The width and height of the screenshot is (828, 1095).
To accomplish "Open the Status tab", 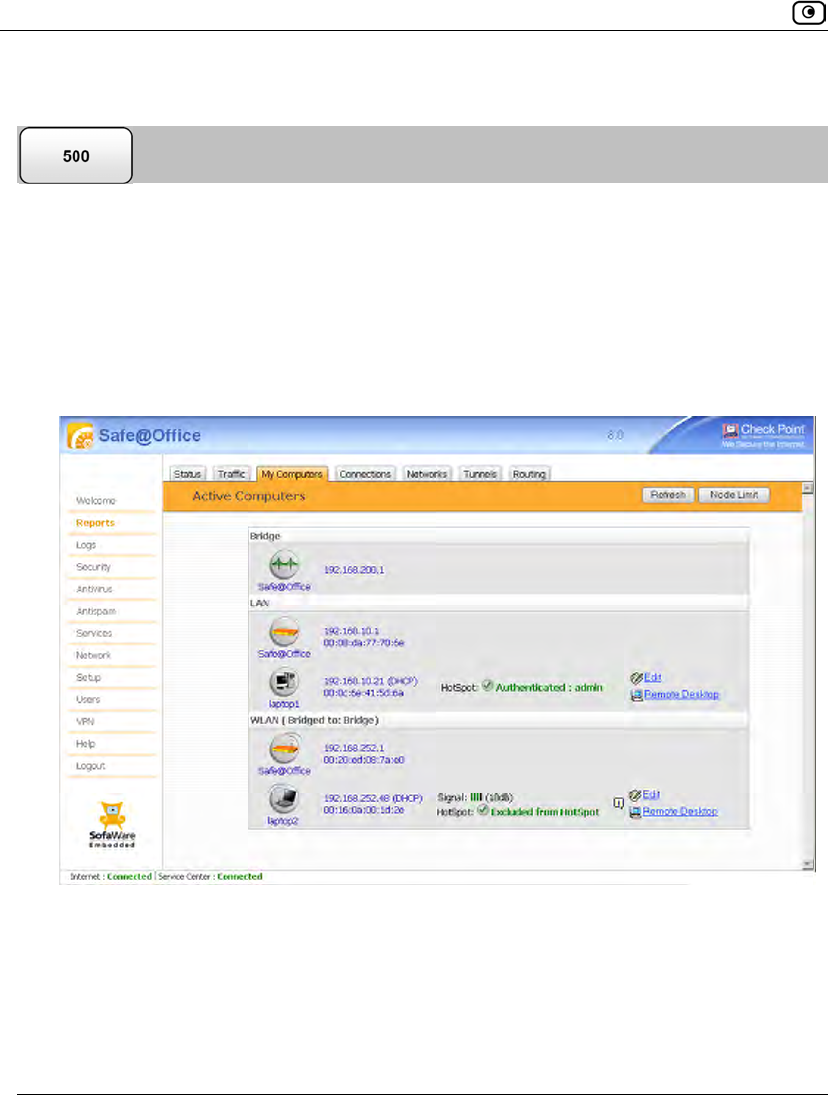I will 187,474.
